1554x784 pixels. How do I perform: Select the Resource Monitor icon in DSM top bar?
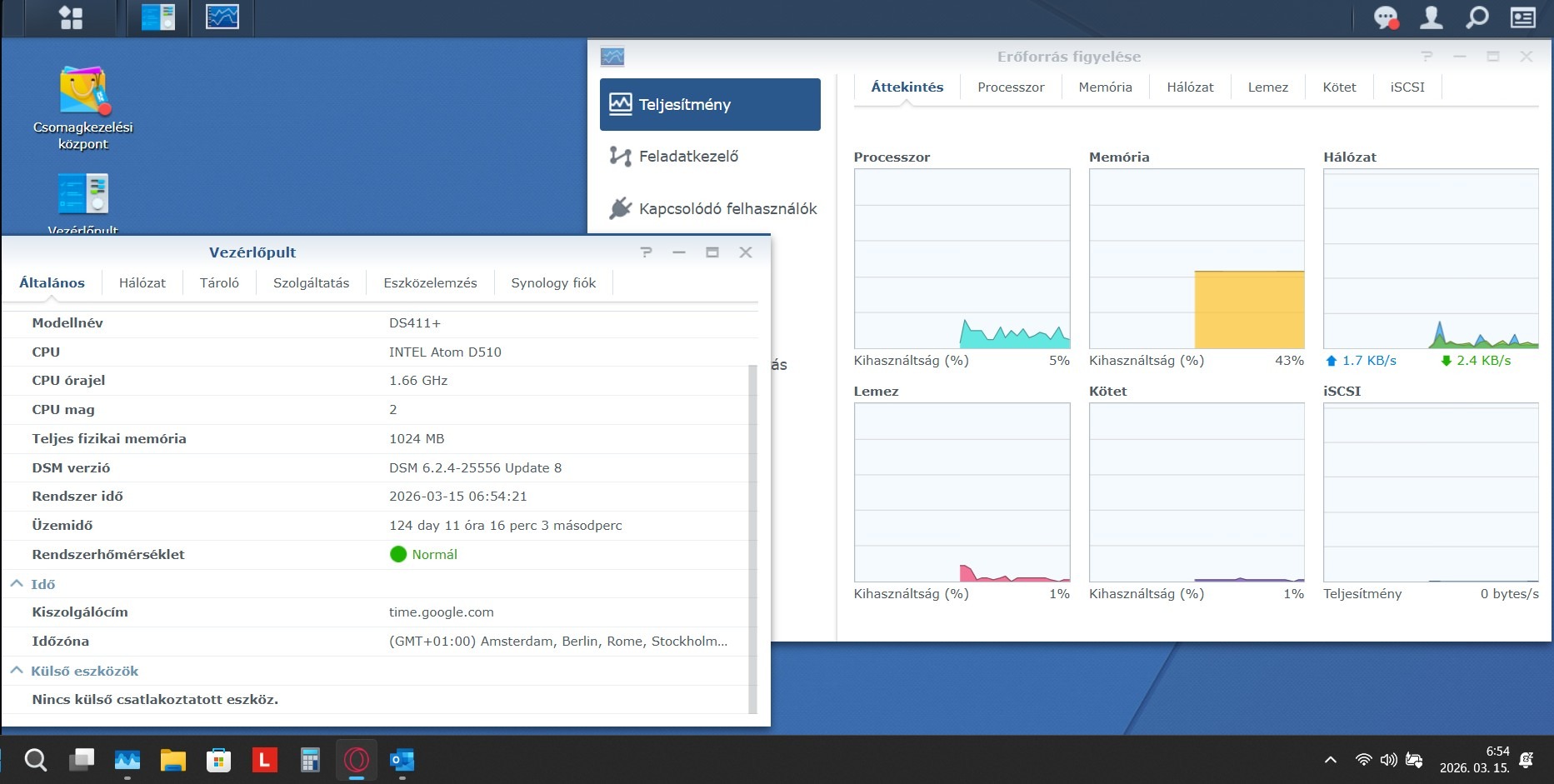pos(222,17)
